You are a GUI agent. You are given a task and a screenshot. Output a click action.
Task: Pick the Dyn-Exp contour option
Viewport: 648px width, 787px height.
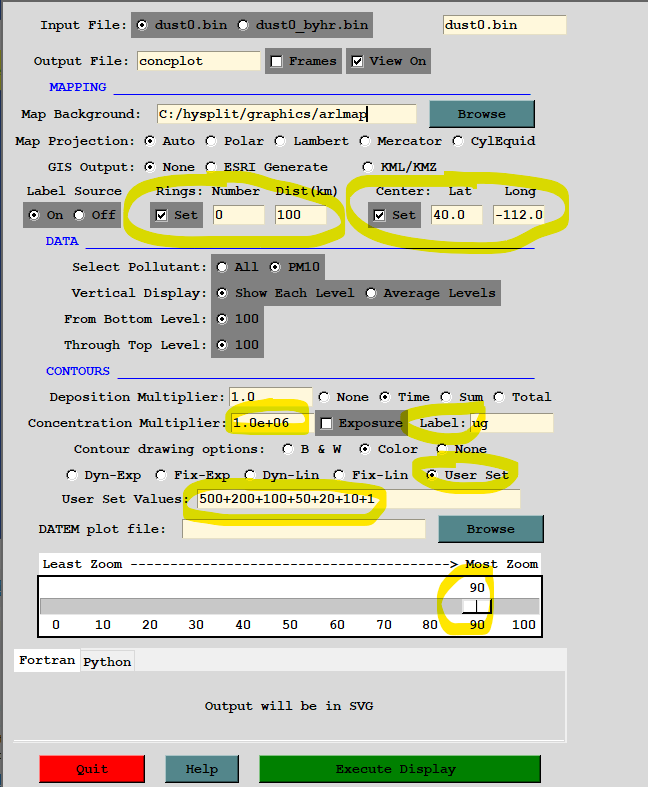[x=71, y=475]
